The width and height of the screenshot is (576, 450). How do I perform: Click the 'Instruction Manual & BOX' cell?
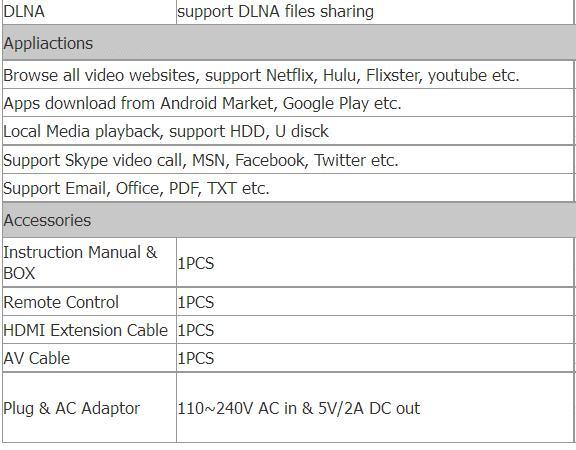click(89, 262)
